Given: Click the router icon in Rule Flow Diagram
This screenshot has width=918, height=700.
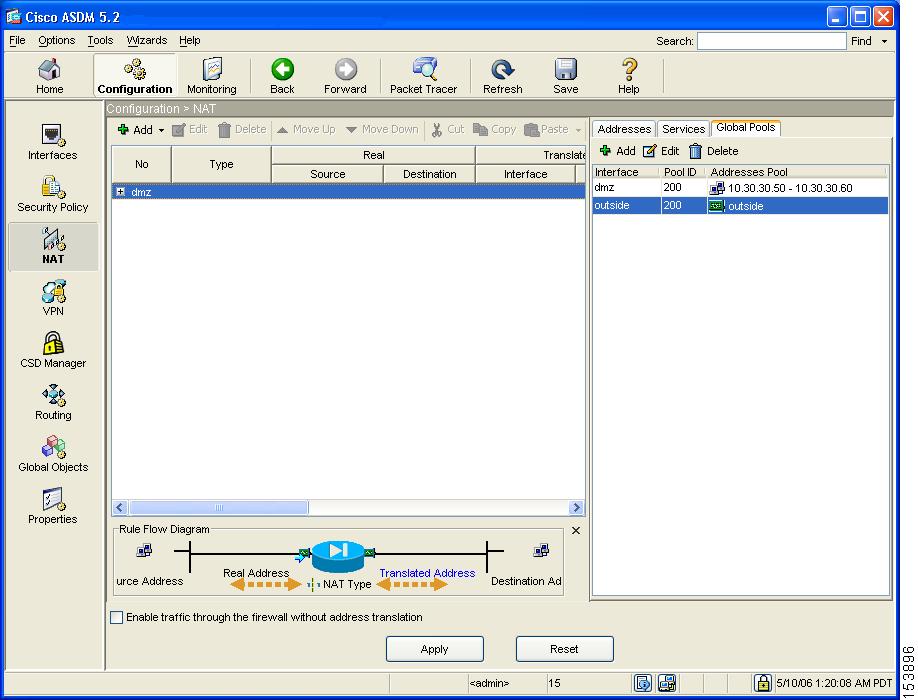Looking at the screenshot, I should point(338,555).
